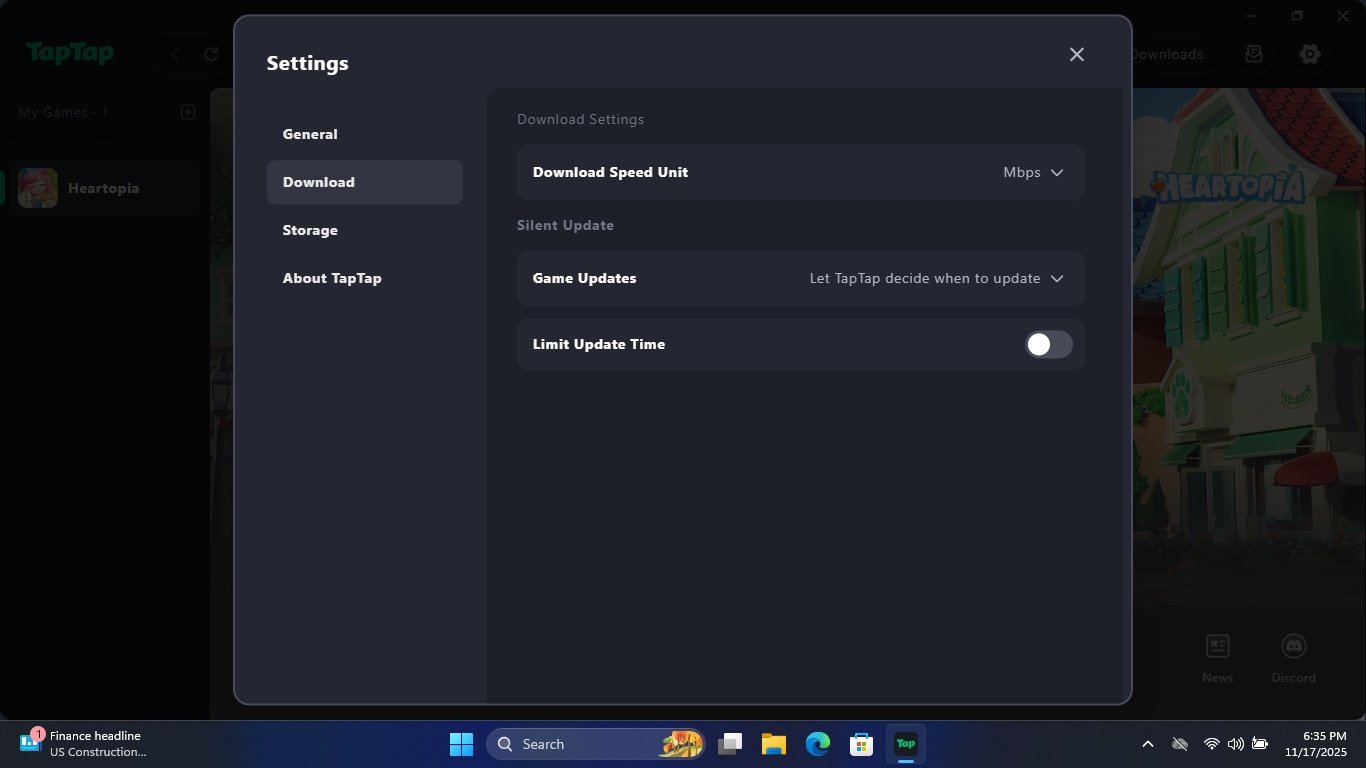Open the Download Speed Unit dropdown
Viewport: 1366px width, 768px height.
[1034, 172]
